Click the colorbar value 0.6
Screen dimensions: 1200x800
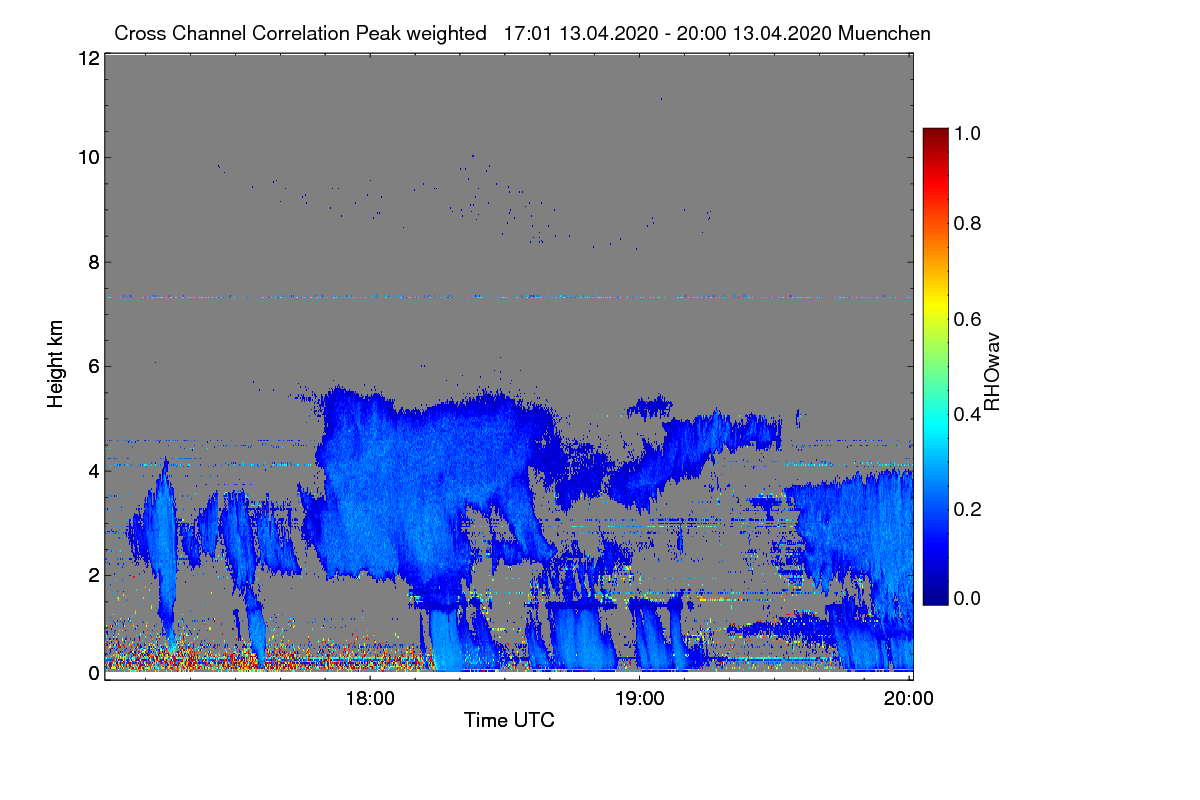point(967,319)
